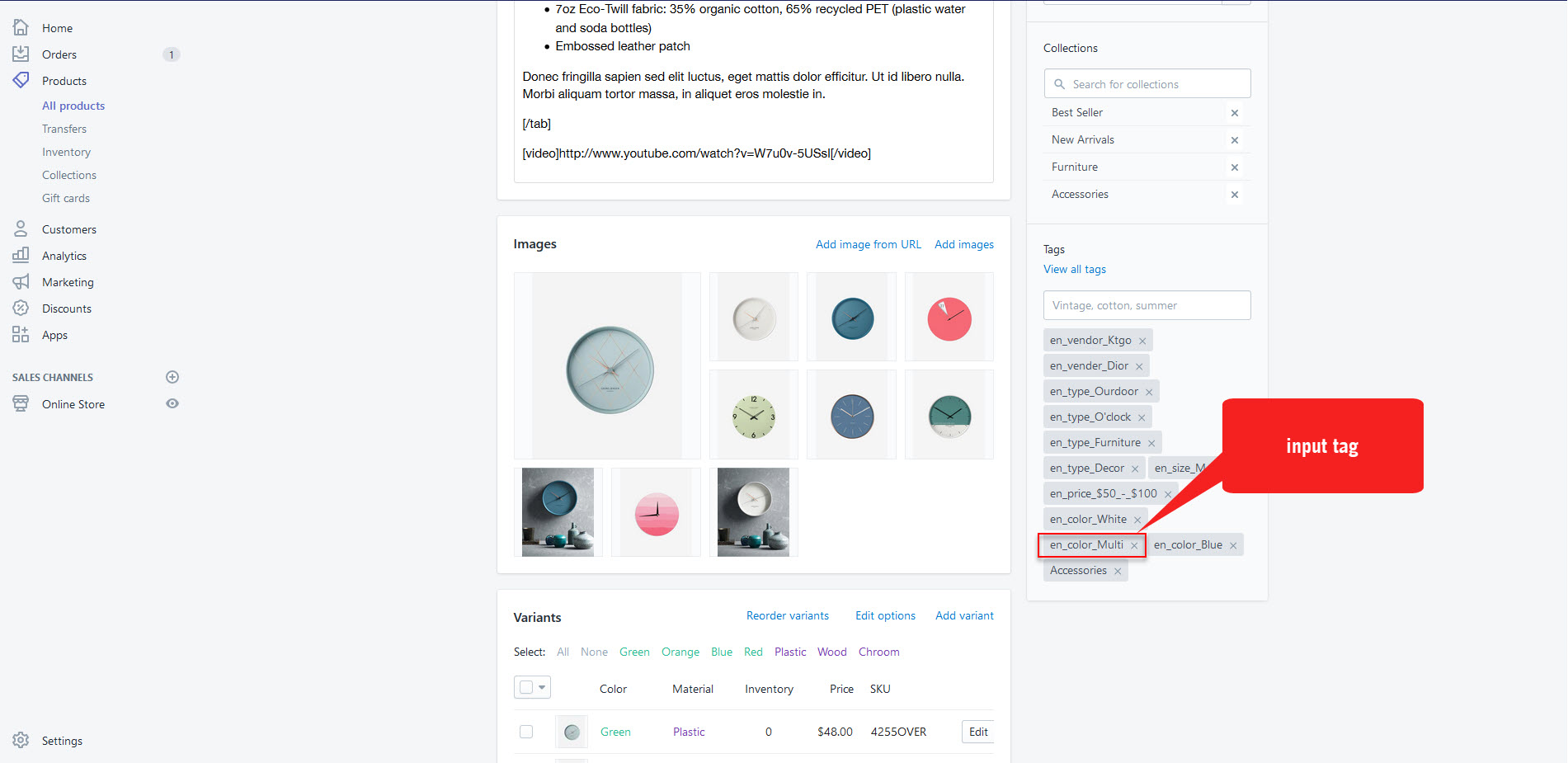Click Add images link
This screenshot has height=763, width=1568.
click(x=964, y=244)
